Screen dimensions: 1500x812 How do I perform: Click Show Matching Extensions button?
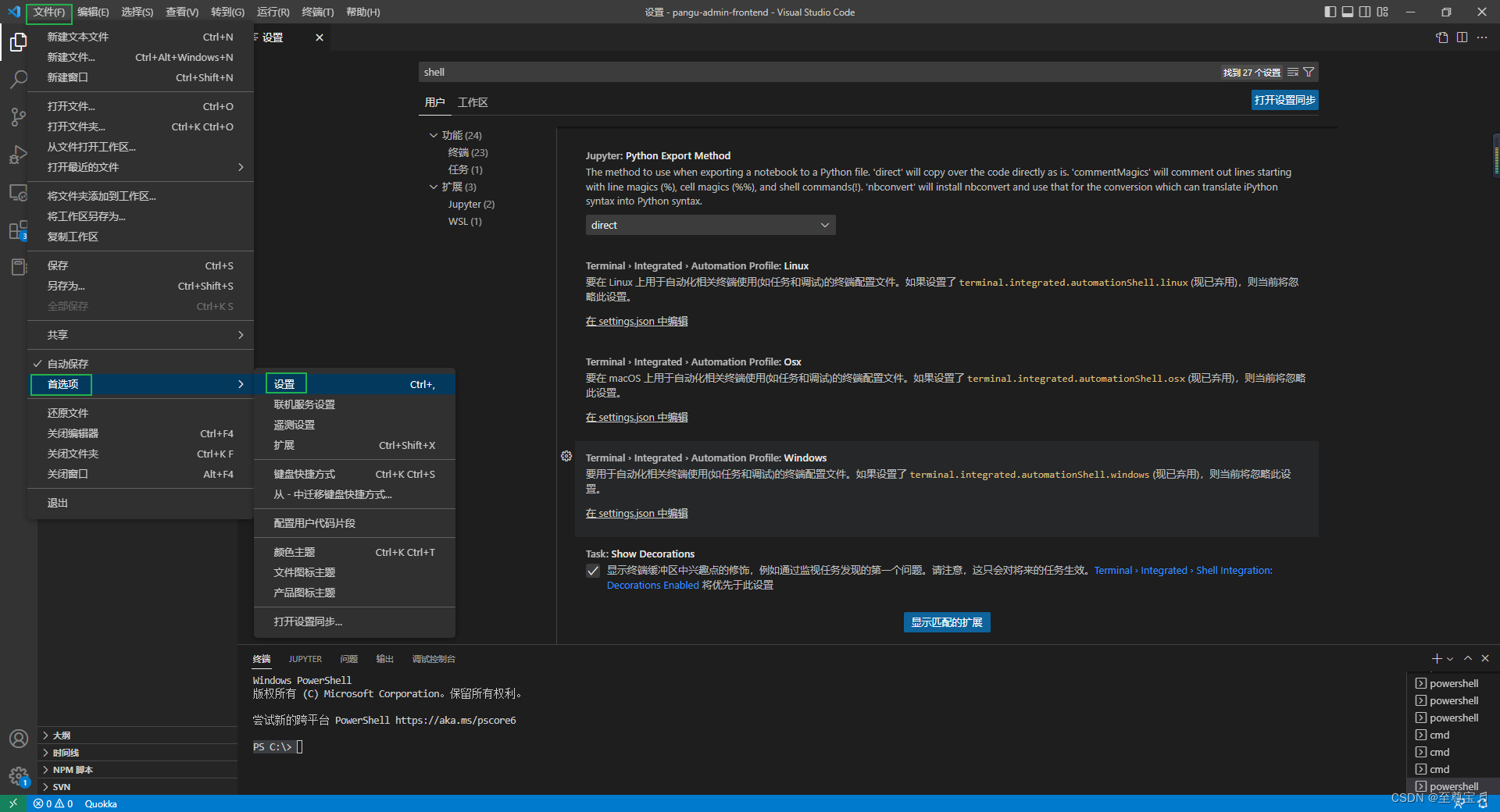pos(947,622)
